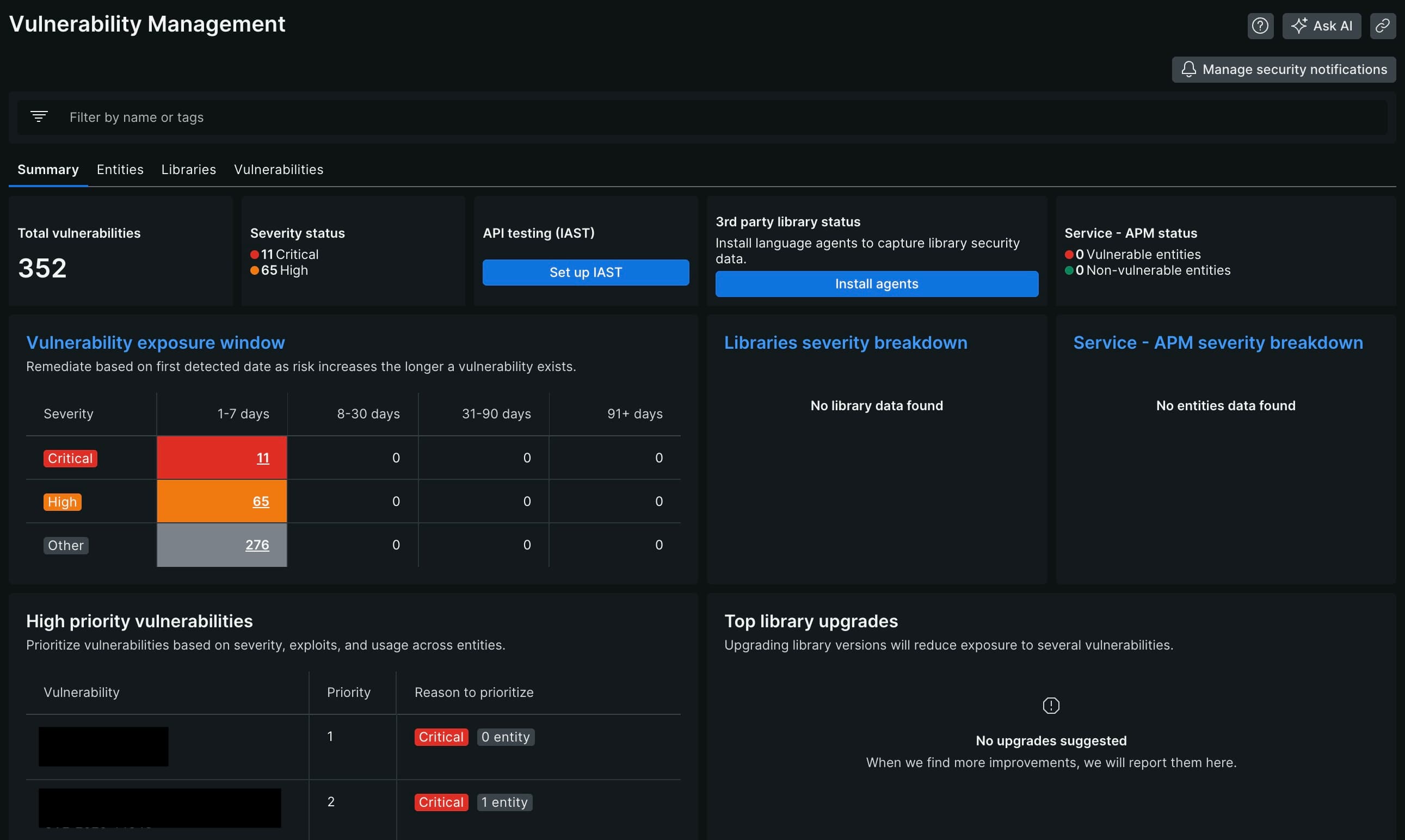Click the '1 entity' tag in priority 2 row

[504, 801]
